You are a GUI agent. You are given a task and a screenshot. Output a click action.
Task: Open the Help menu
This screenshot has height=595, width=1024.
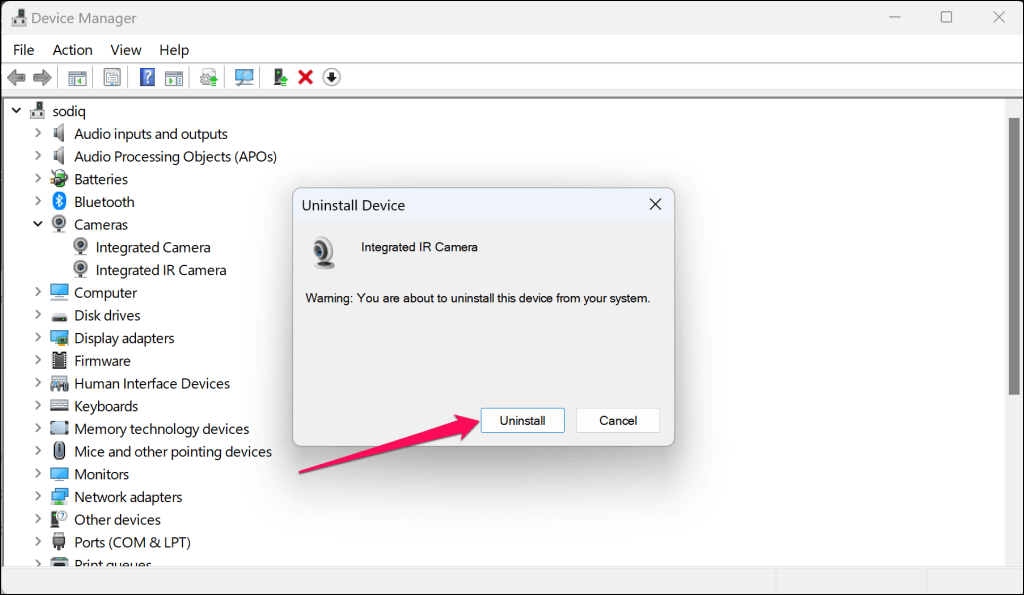click(x=174, y=50)
